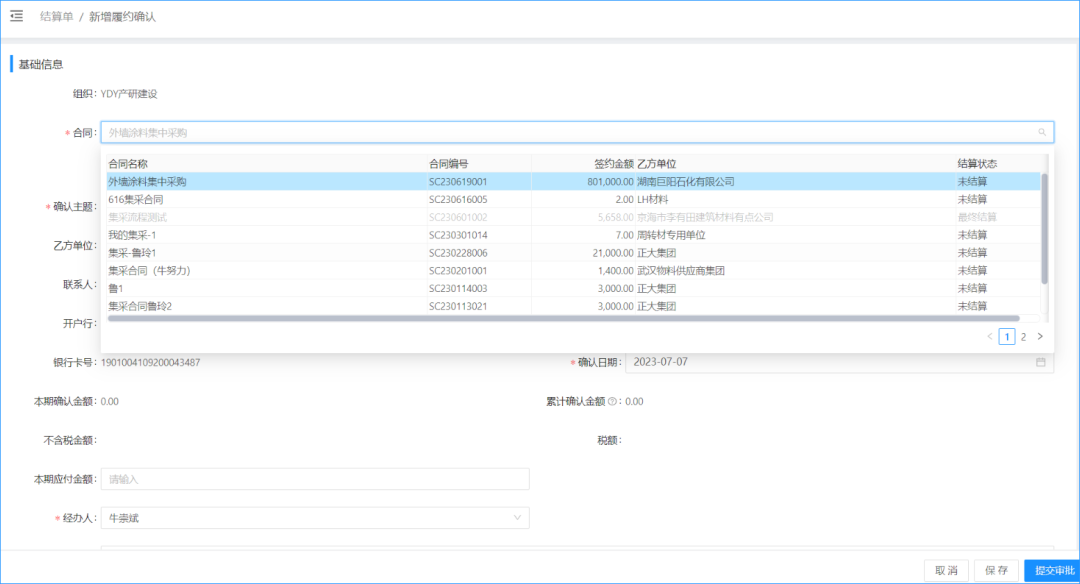1080x584 pixels.
Task: Click the 合同编号 column header
Action: point(448,164)
